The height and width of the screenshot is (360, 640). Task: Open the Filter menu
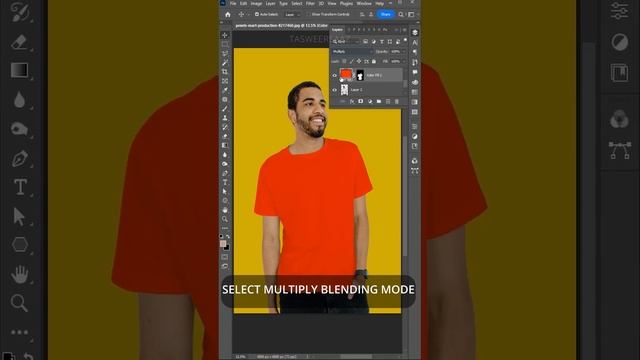[x=310, y=3]
